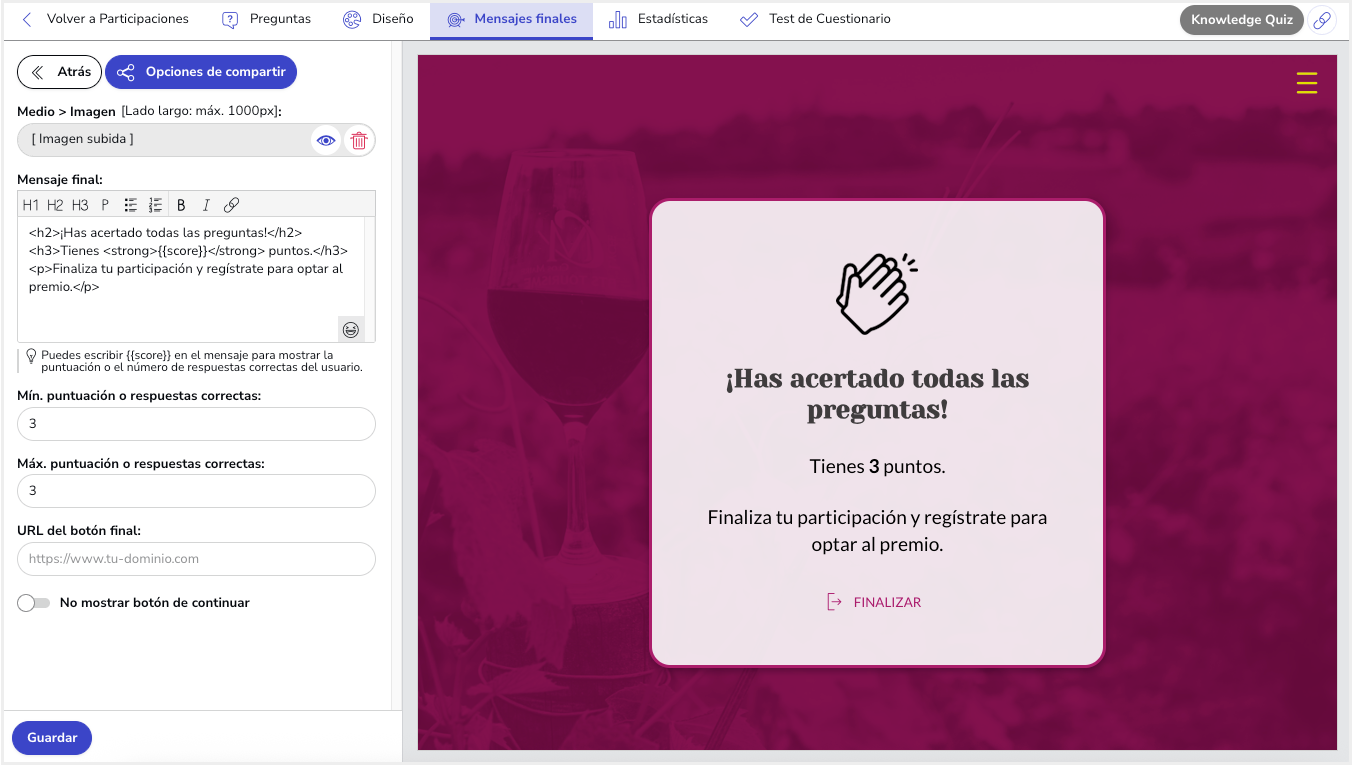Viewport: 1352px width, 766px height.
Task: Click FINALIZAR in the preview card
Action: tap(874, 602)
